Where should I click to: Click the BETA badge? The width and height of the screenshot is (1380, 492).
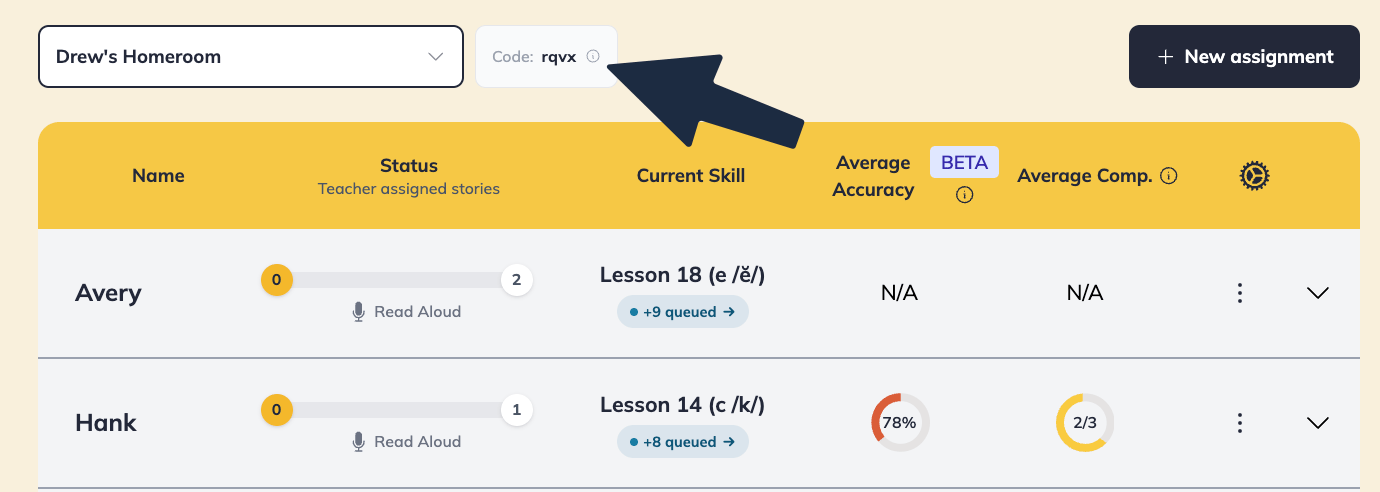click(964, 162)
